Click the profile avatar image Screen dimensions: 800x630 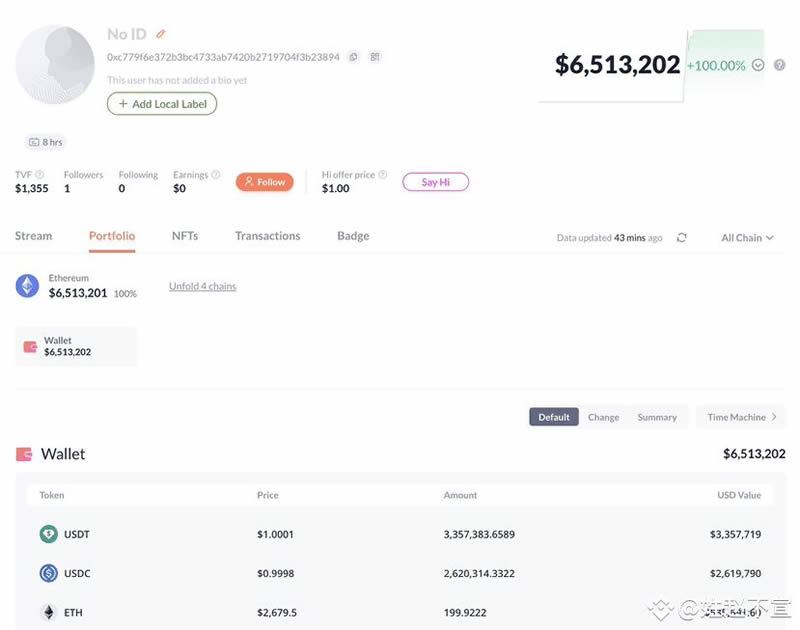55,65
